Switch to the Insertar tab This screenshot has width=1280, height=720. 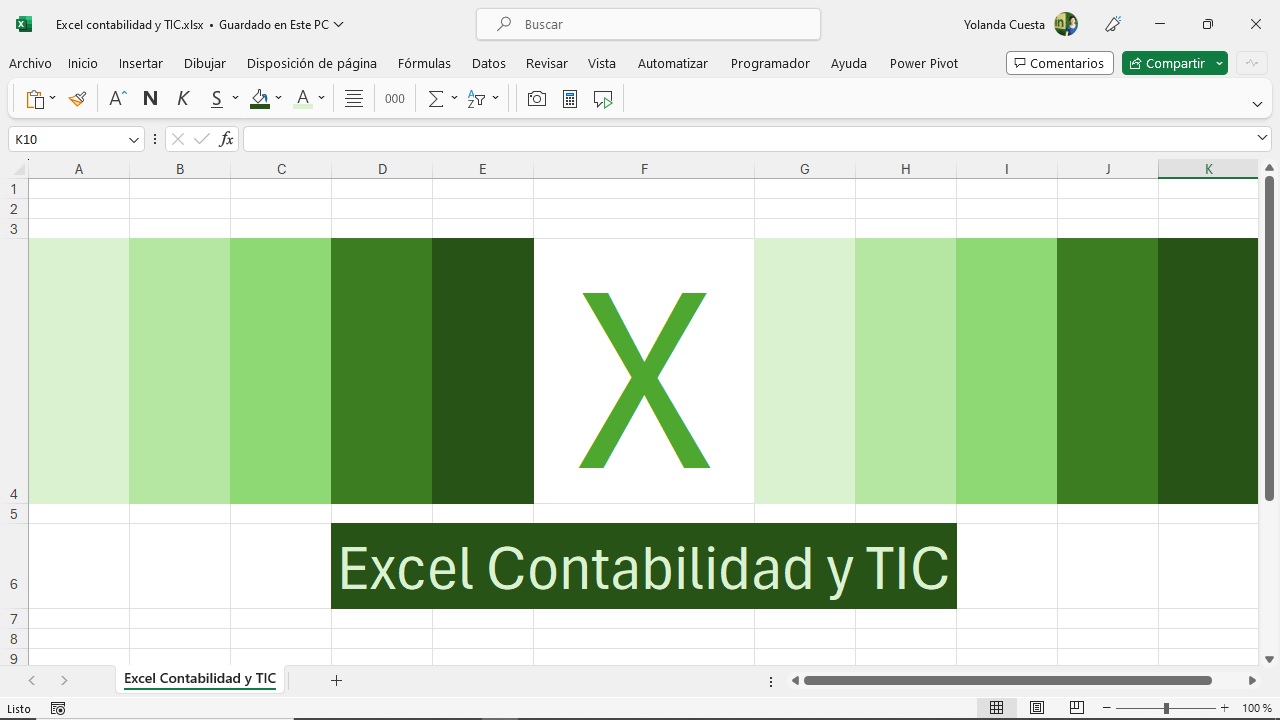[x=141, y=63]
